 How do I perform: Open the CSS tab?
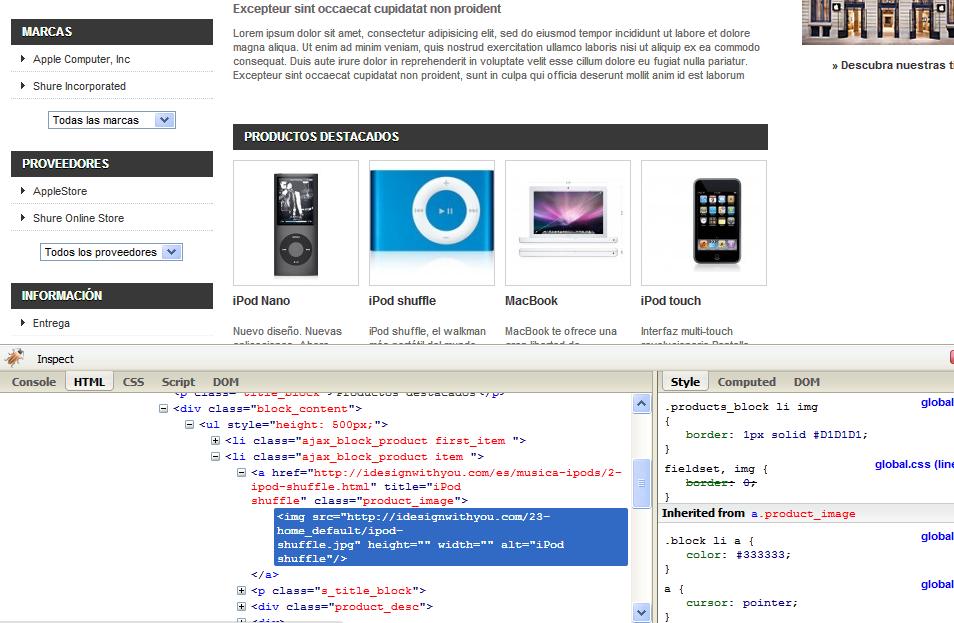(x=133, y=382)
